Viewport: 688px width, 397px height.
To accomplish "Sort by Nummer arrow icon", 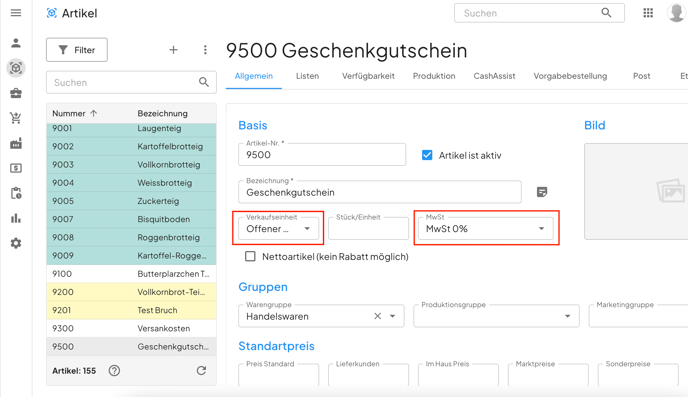I will [93, 113].
